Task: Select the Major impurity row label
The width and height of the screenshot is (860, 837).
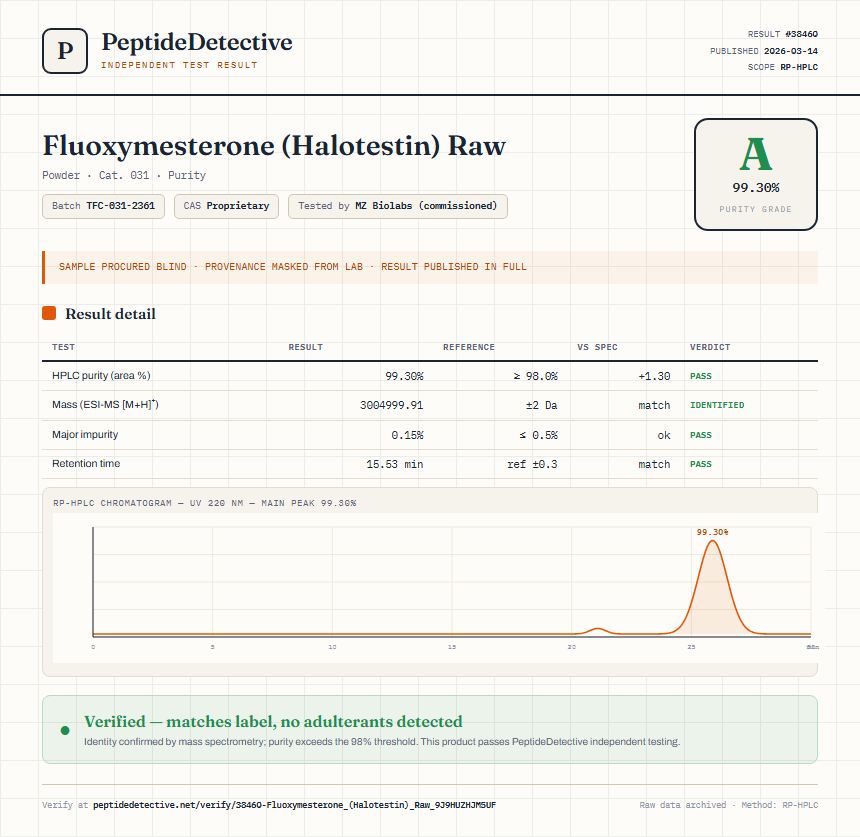Action: 85,434
